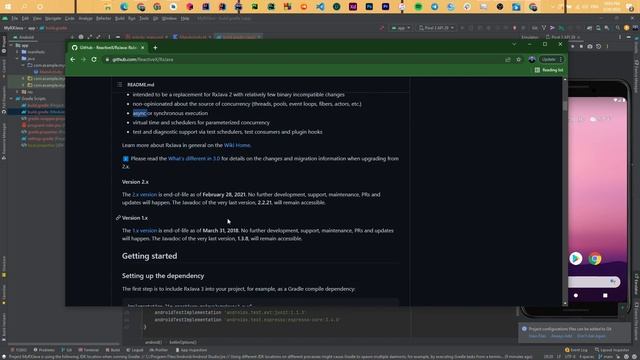Open the Refactor menu
The width and height of the screenshot is (640, 360).
click(x=103, y=18)
